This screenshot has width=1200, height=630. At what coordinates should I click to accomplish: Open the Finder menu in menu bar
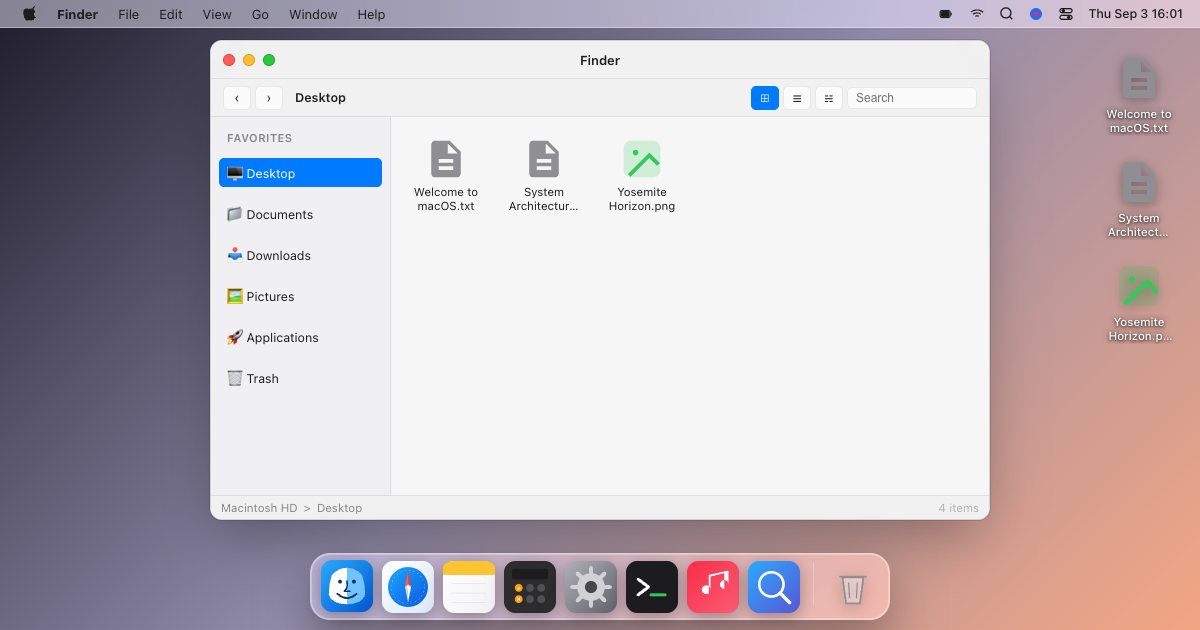(x=77, y=14)
